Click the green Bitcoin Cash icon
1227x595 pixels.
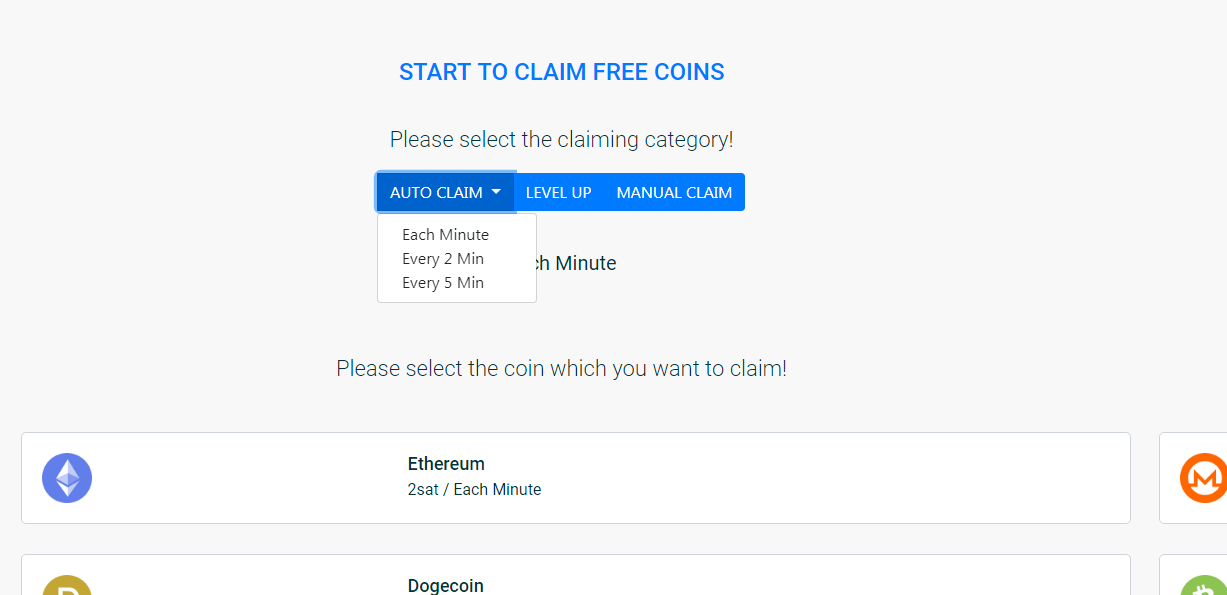click(x=1203, y=585)
